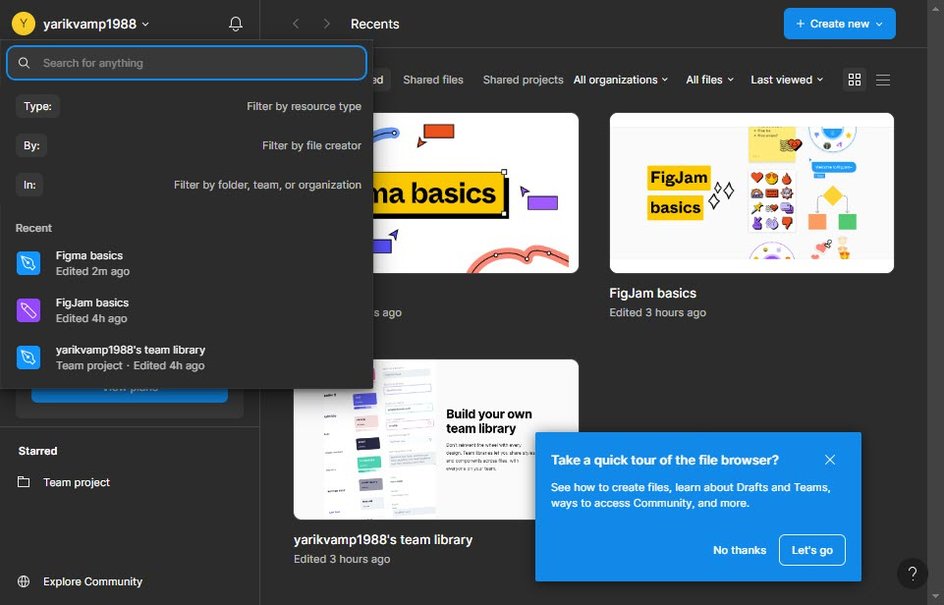Click the yarikvamp1988's team library file title
The height and width of the screenshot is (605, 944).
tap(383, 540)
